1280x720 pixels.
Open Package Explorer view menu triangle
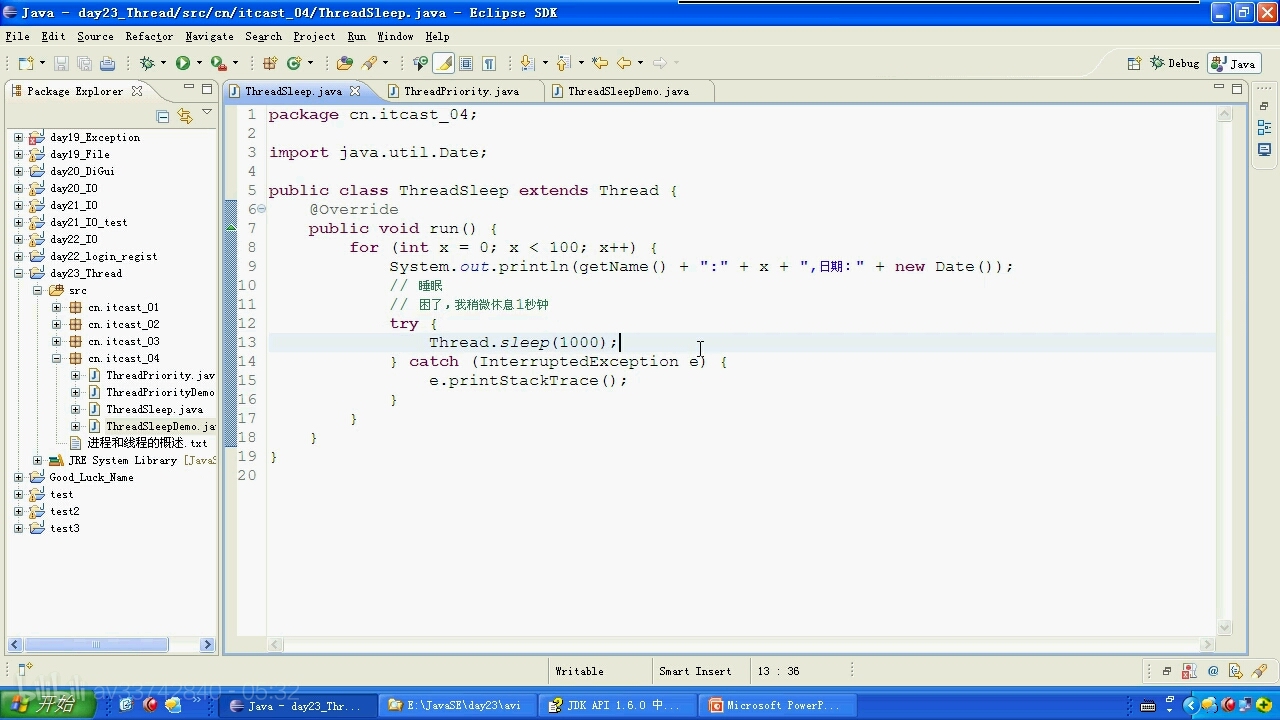click(207, 113)
